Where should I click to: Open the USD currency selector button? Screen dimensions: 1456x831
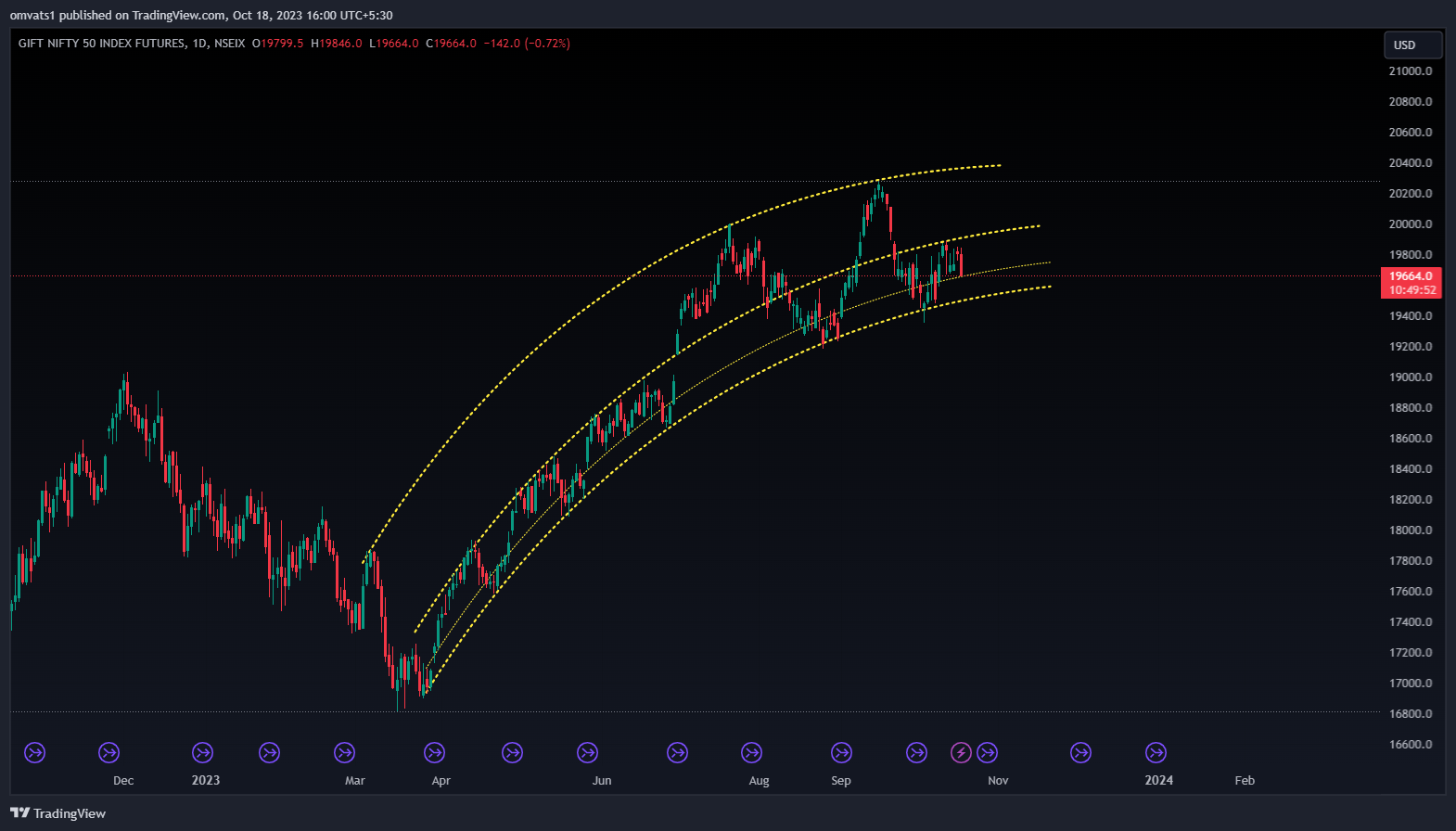click(1413, 45)
